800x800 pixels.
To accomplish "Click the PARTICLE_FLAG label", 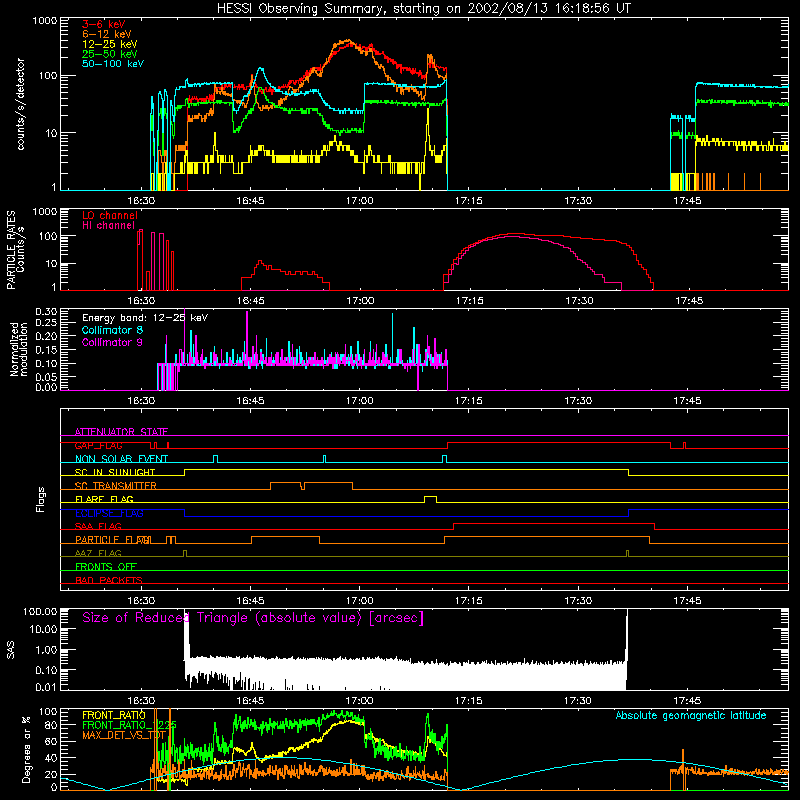I will (x=113, y=540).
